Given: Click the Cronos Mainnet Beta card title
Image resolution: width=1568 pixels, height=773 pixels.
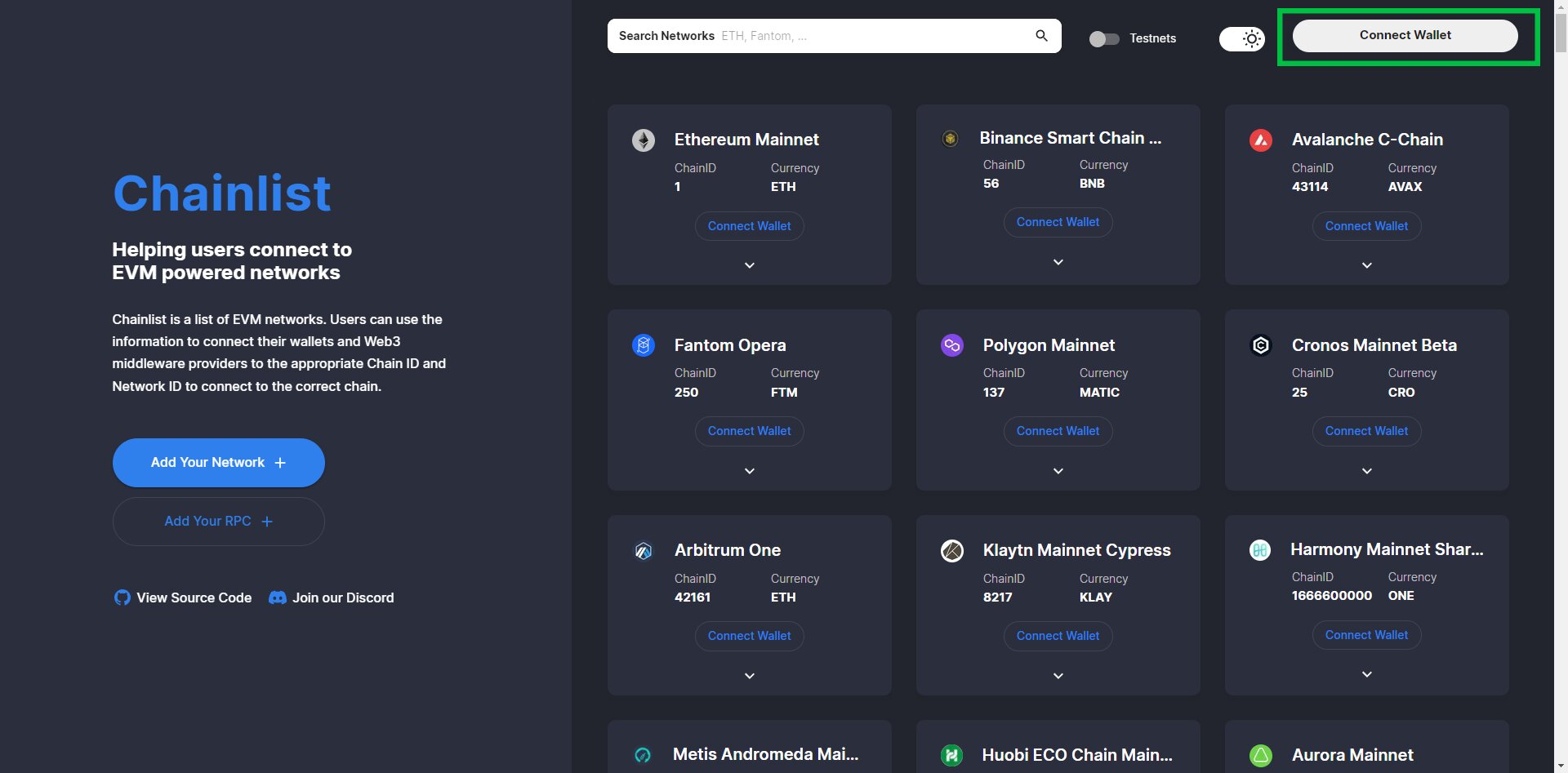Looking at the screenshot, I should tap(1374, 345).
